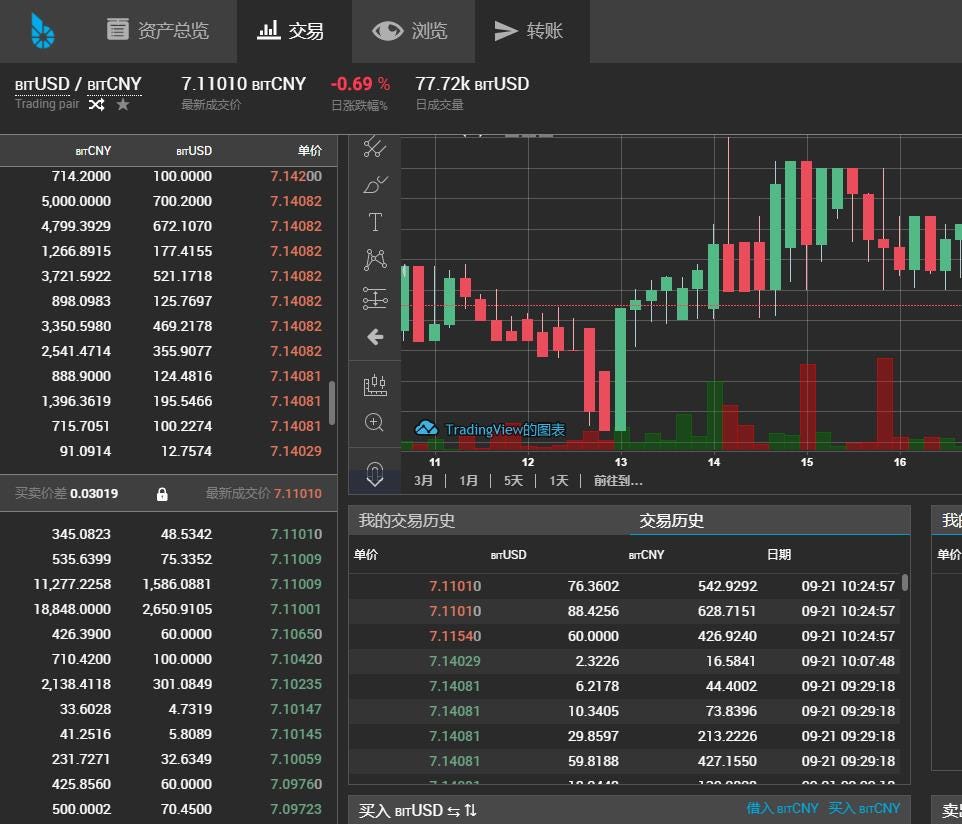Click the date 13 on chart time axis

click(621, 462)
